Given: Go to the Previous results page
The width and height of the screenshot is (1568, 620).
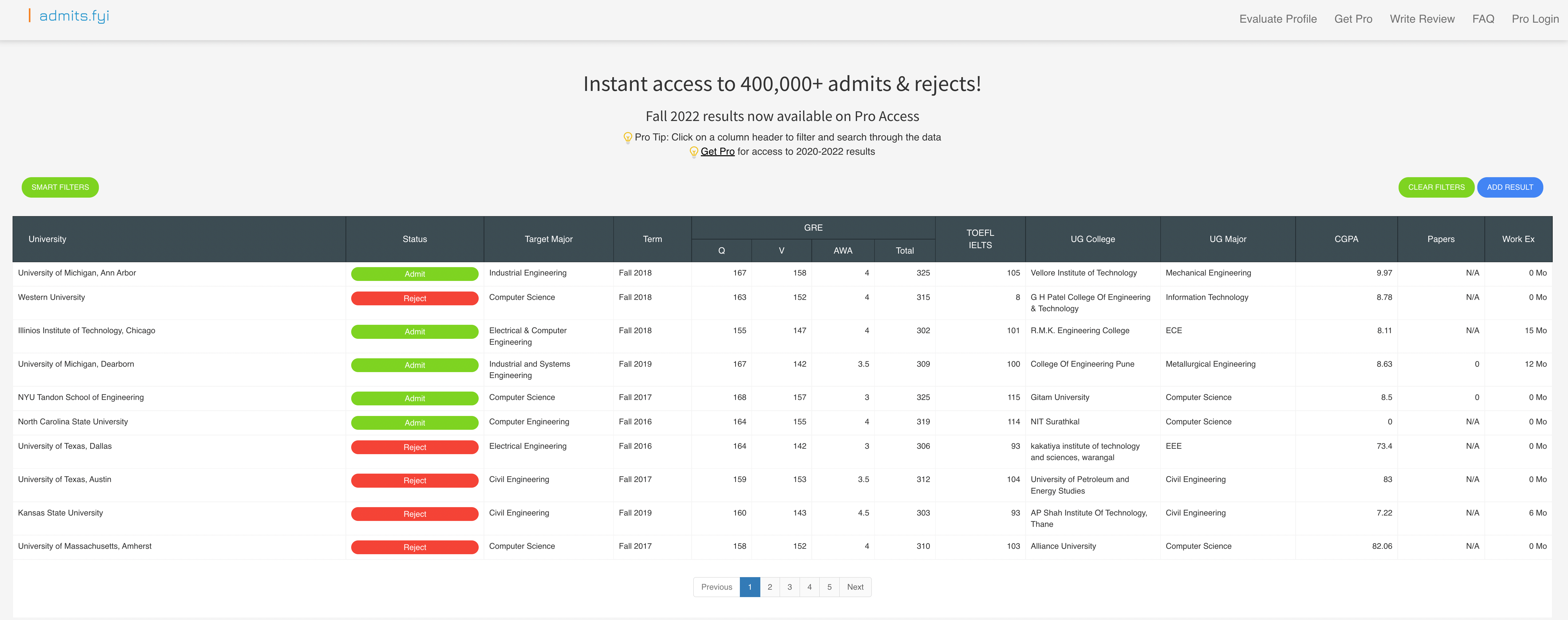Looking at the screenshot, I should (716, 587).
